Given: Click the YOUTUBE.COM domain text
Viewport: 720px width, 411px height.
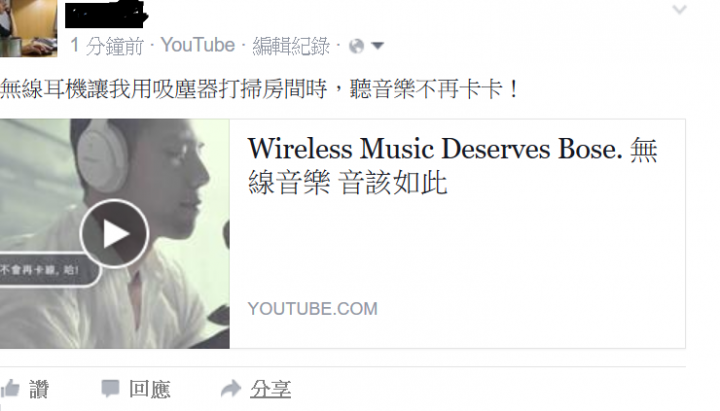Looking at the screenshot, I should coord(313,309).
